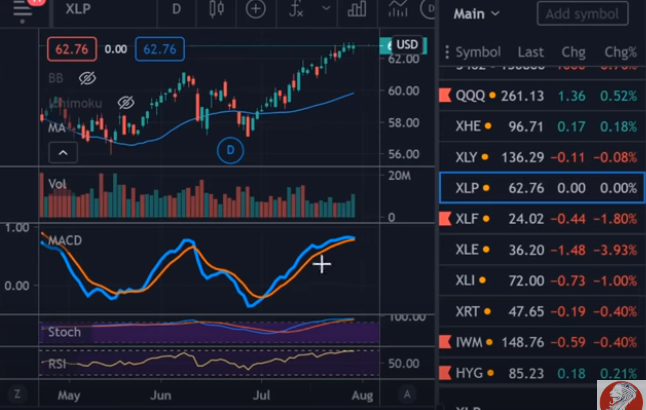
Task: Click the compare or add symbol plus icon
Action: (255, 9)
